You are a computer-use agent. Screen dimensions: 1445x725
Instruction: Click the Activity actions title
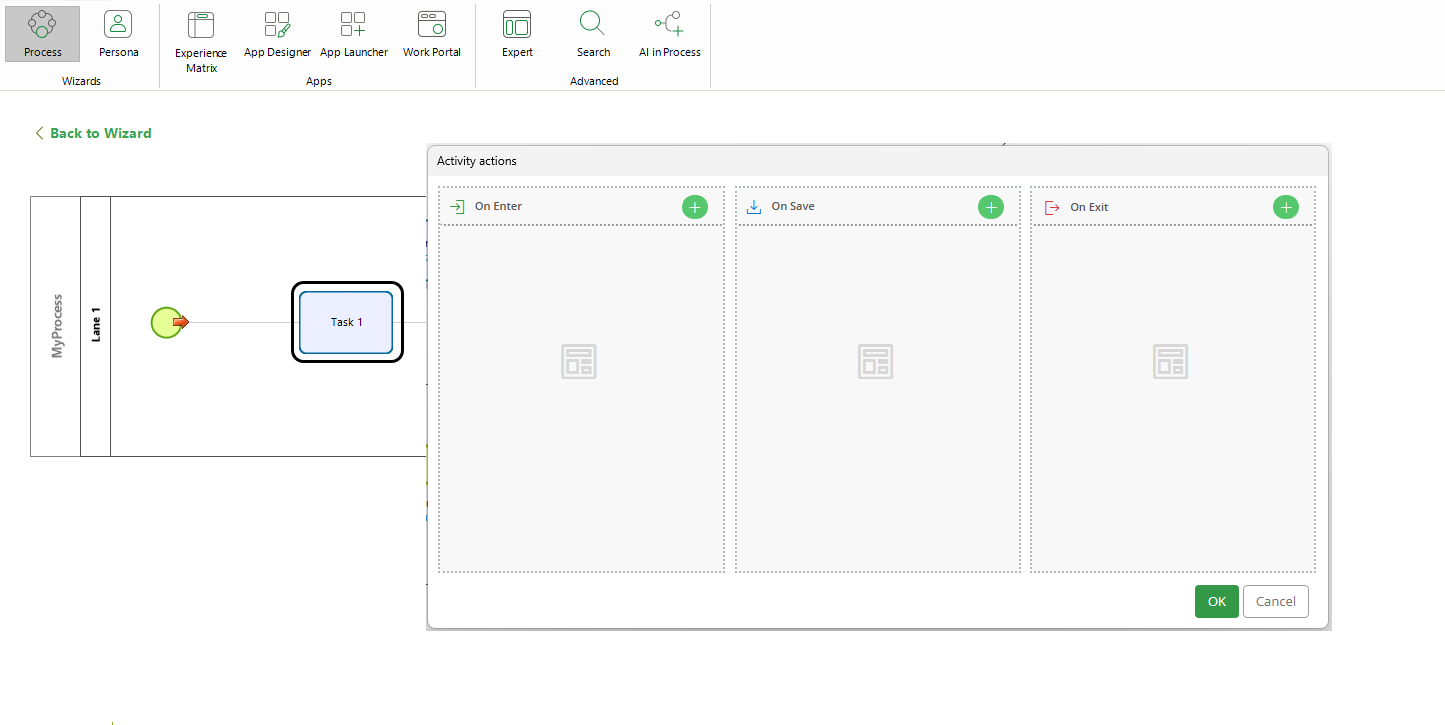pos(477,161)
